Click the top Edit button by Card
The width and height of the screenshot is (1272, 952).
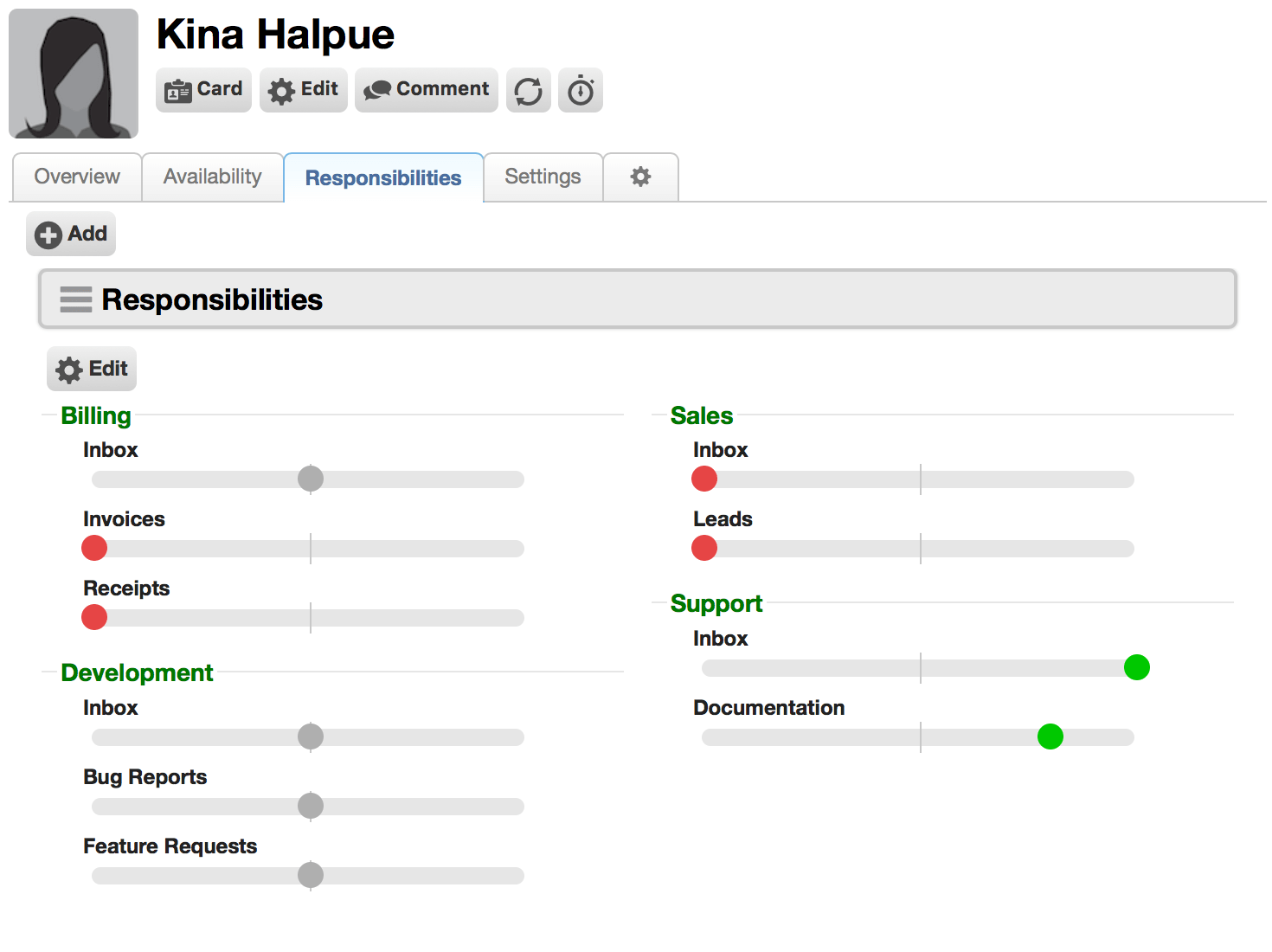pos(304,90)
